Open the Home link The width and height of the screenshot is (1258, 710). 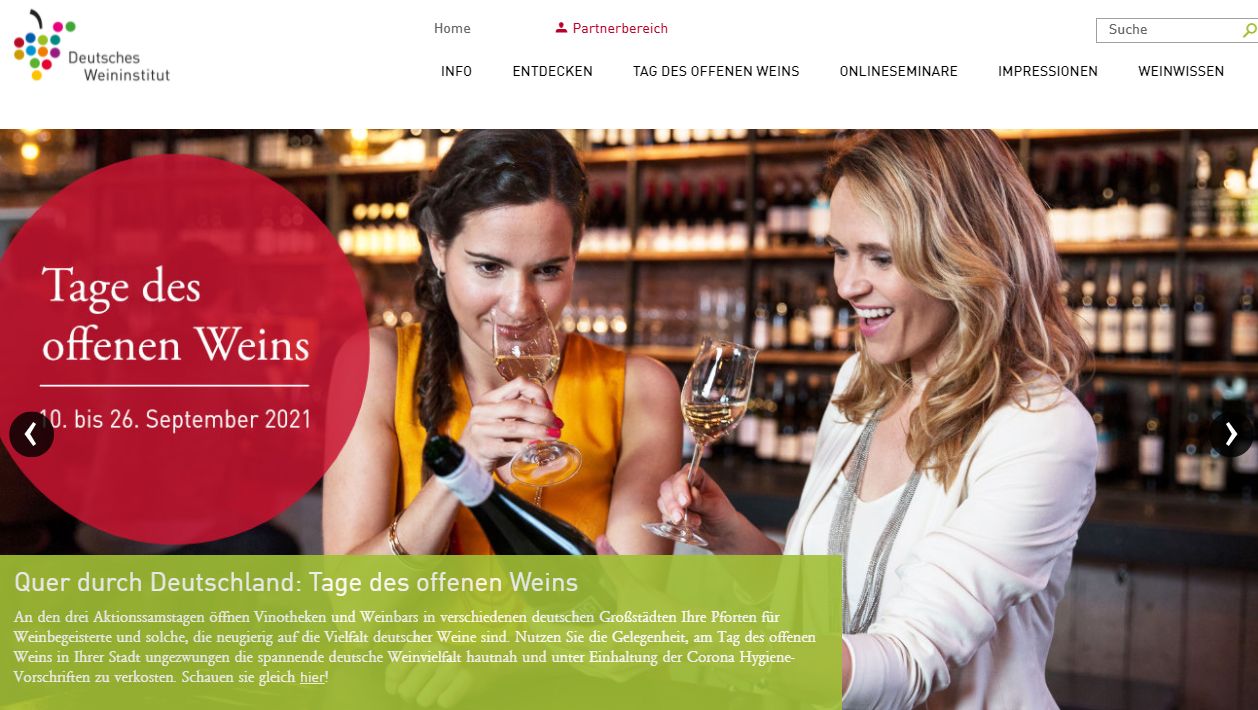tap(452, 28)
